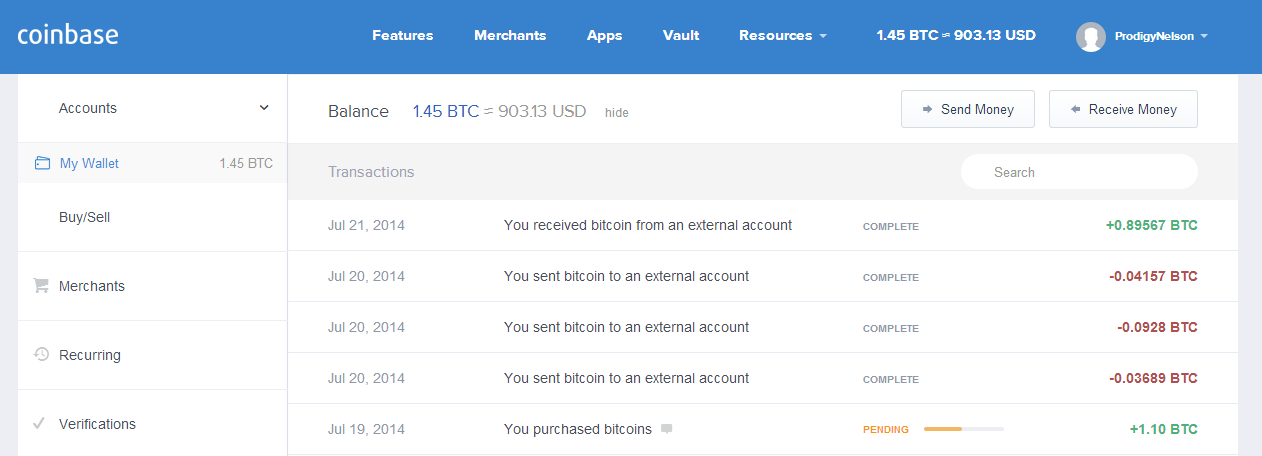Collapse the Accounts section chevron
This screenshot has height=456, width=1262.
[x=264, y=108]
